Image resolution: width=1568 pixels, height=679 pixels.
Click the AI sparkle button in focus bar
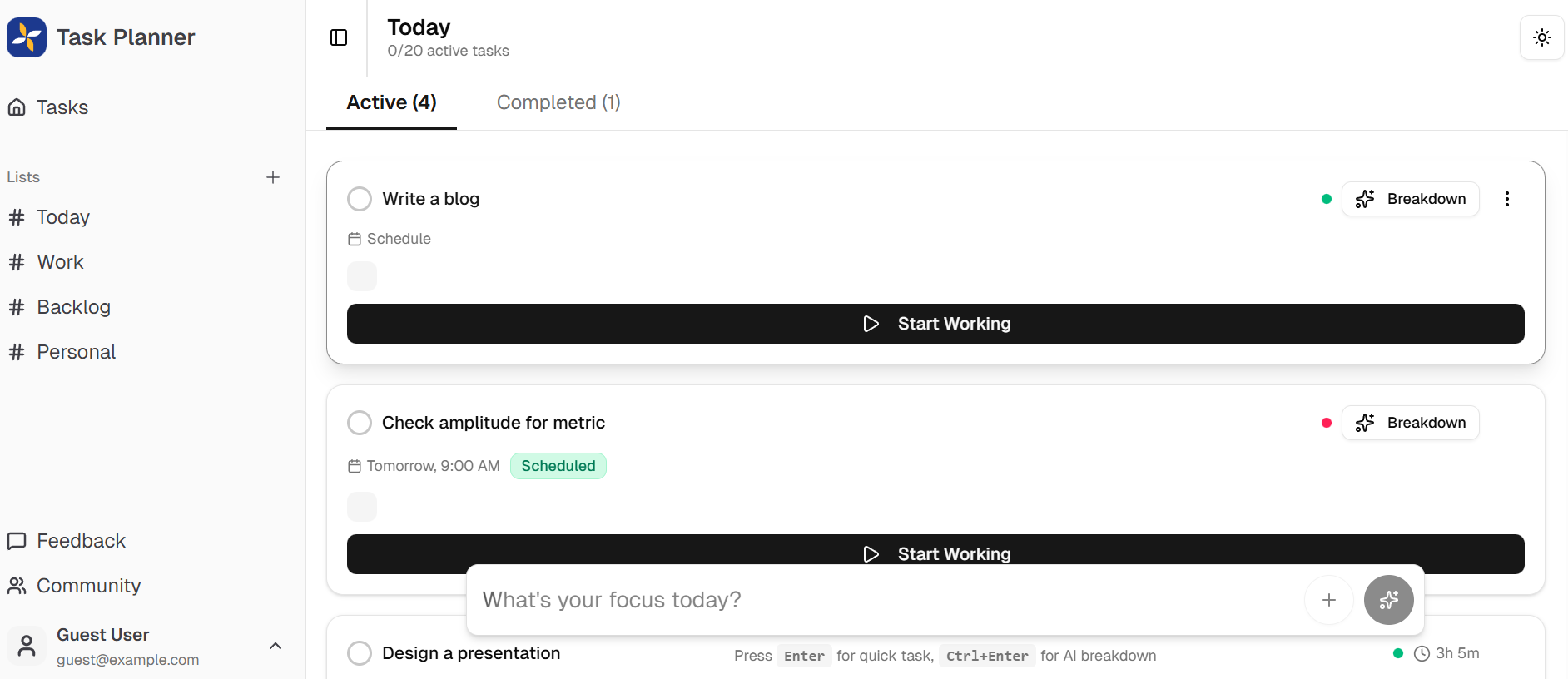coord(1388,600)
